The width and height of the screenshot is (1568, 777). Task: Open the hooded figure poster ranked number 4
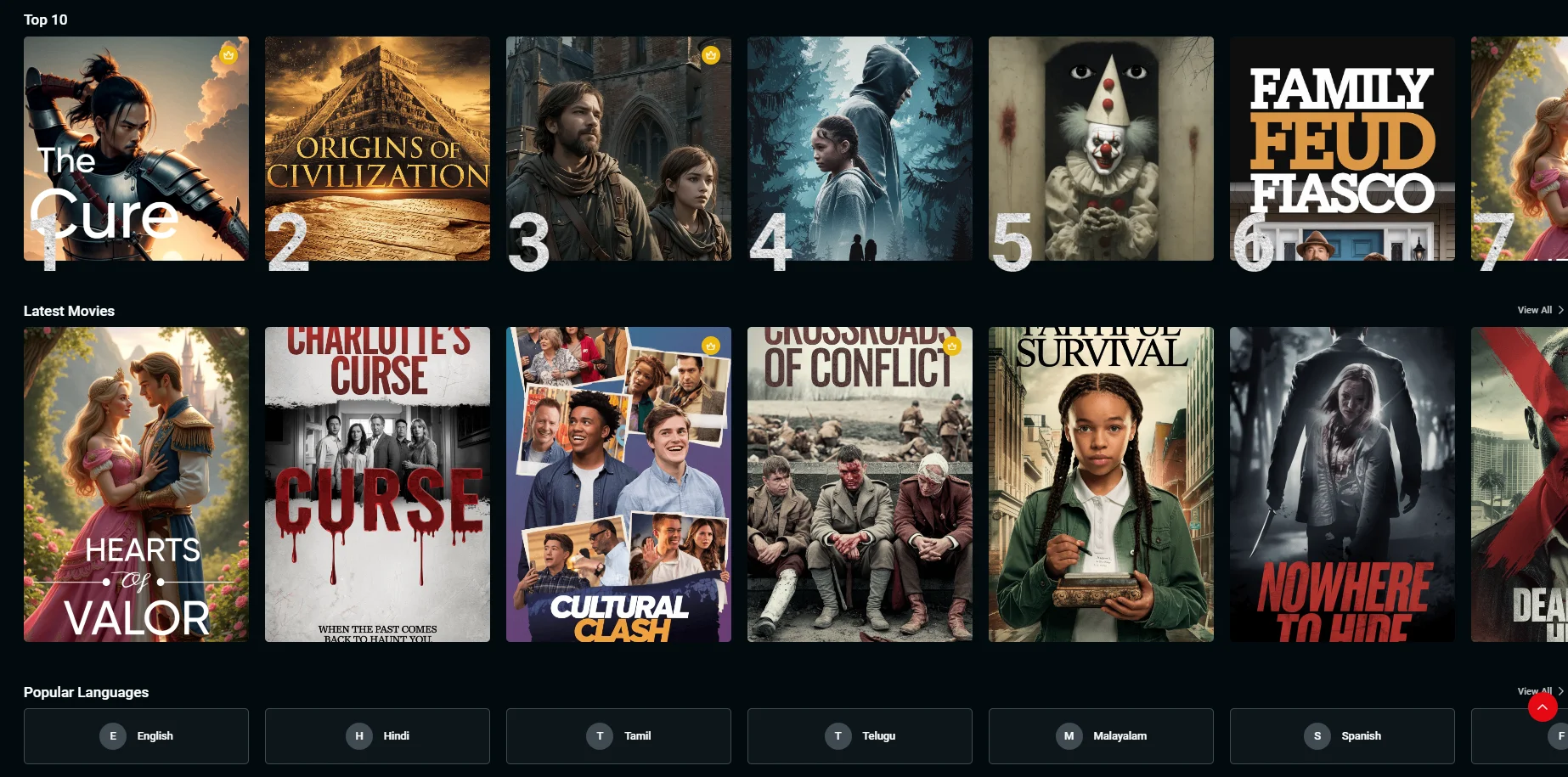pos(860,149)
